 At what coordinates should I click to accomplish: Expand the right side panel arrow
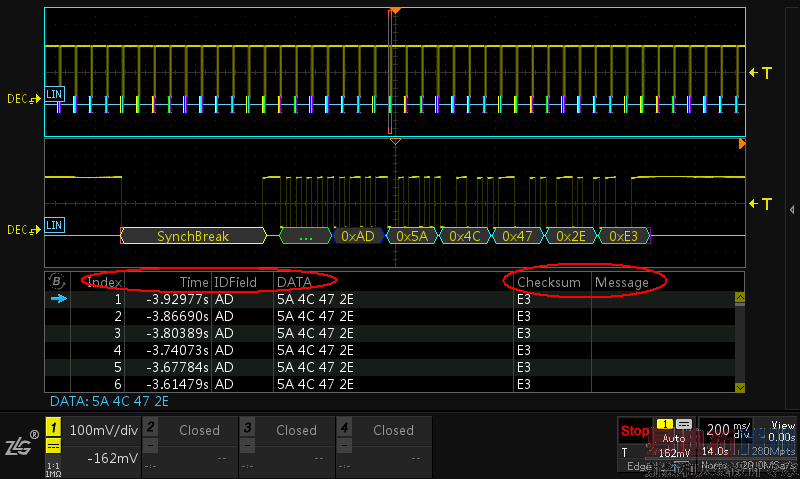(x=791, y=209)
